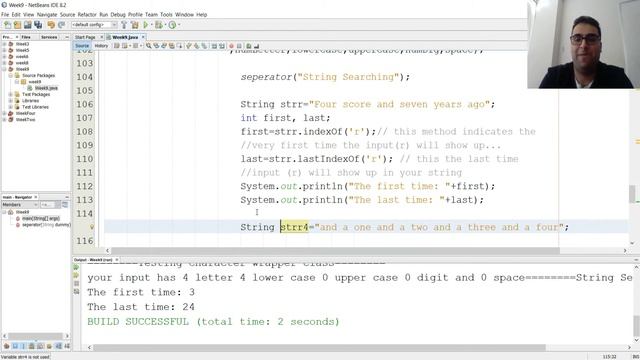Click the Last Edit icon in editor toolbar

pos(117,46)
